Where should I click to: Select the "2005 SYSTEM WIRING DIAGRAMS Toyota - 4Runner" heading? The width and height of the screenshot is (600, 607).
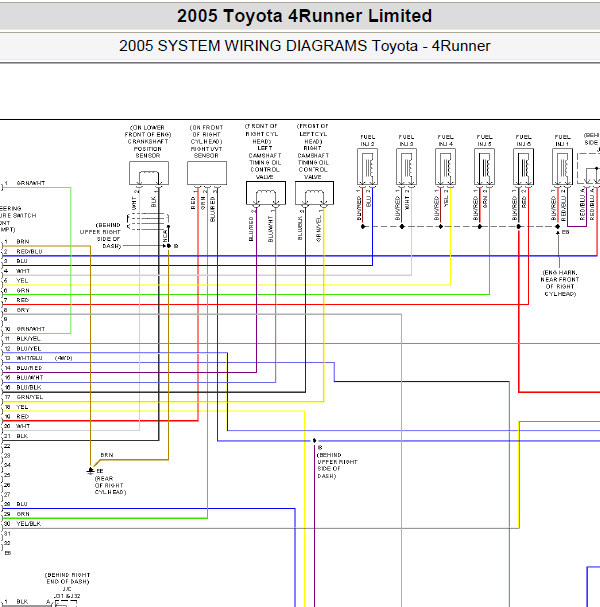tap(304, 46)
